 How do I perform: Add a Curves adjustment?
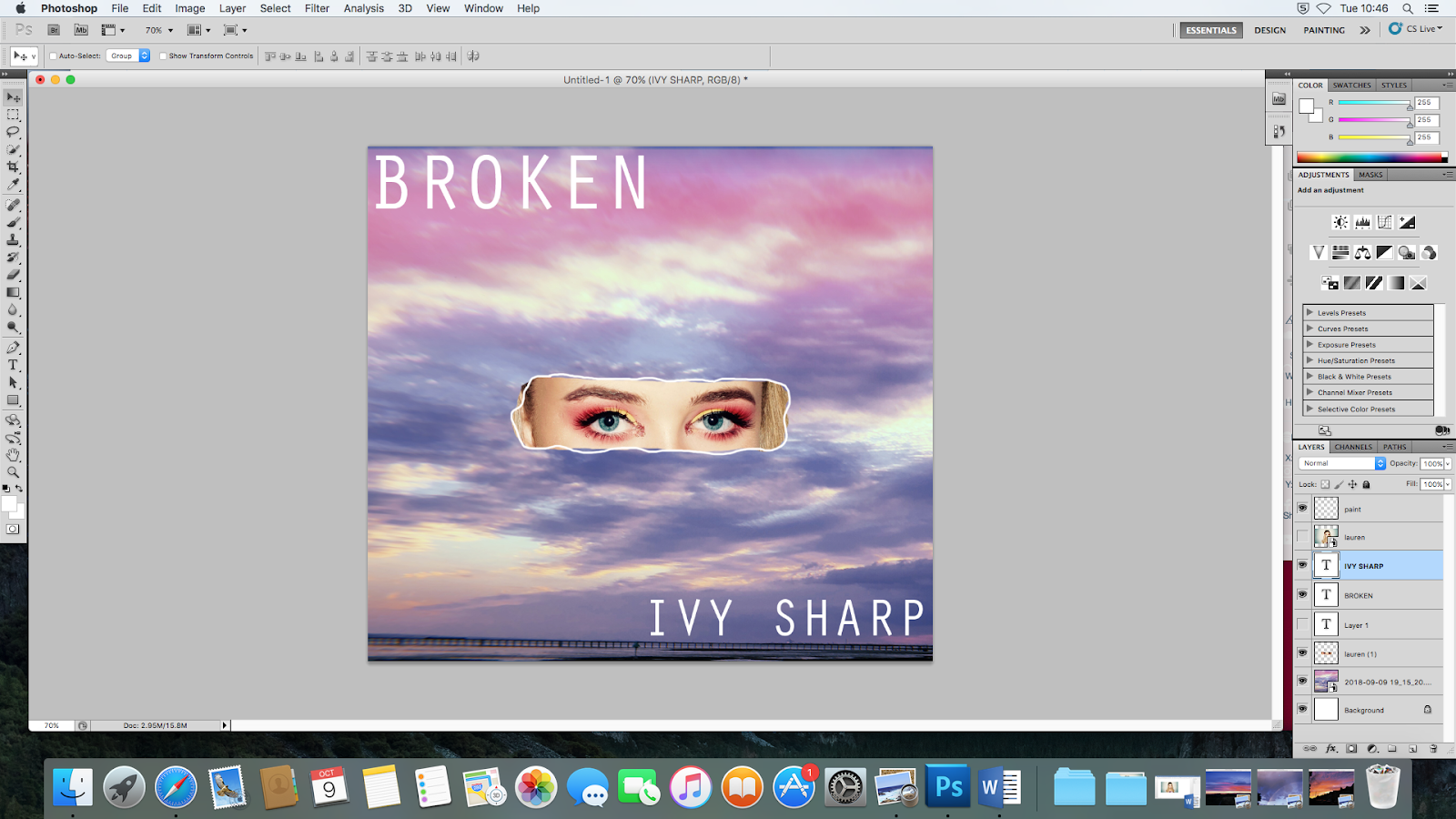pyautogui.click(x=1384, y=221)
